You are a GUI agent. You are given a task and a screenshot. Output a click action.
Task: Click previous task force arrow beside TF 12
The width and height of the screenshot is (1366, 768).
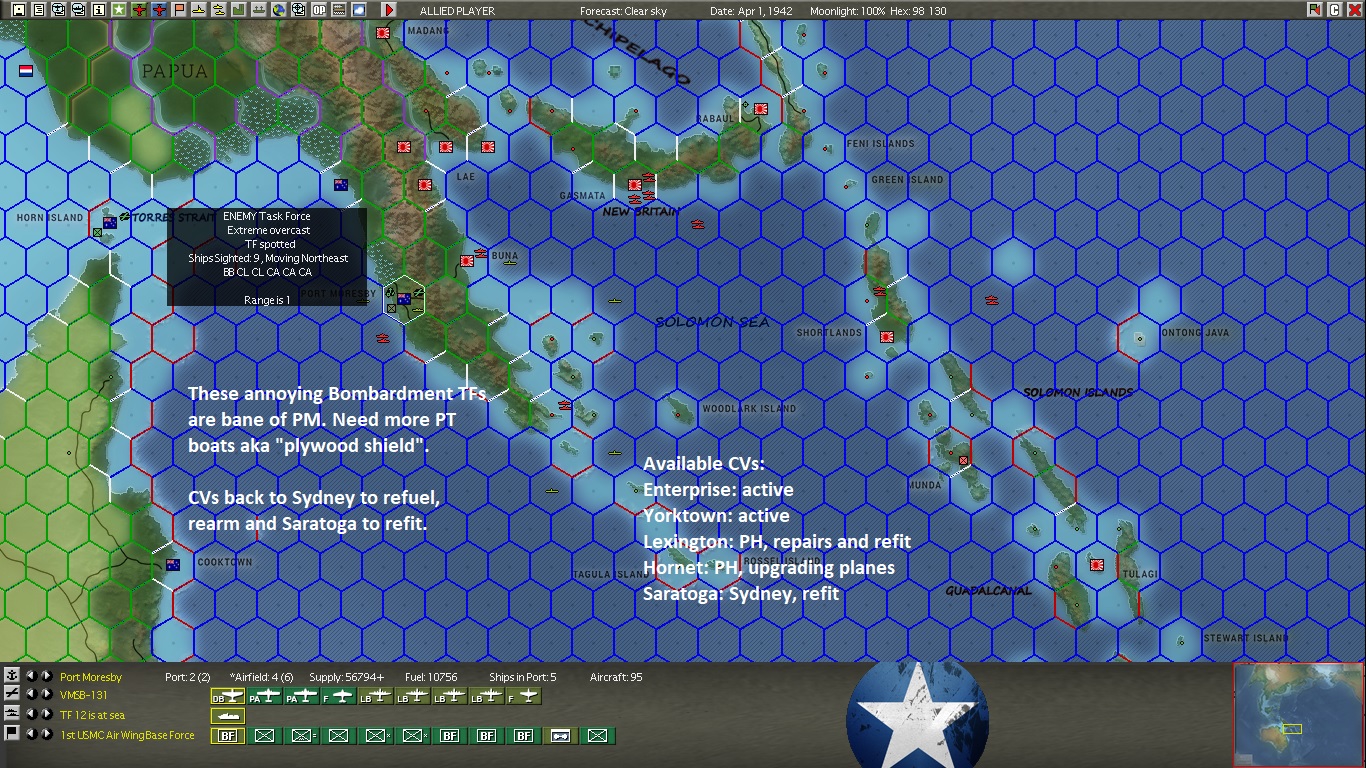click(x=31, y=714)
